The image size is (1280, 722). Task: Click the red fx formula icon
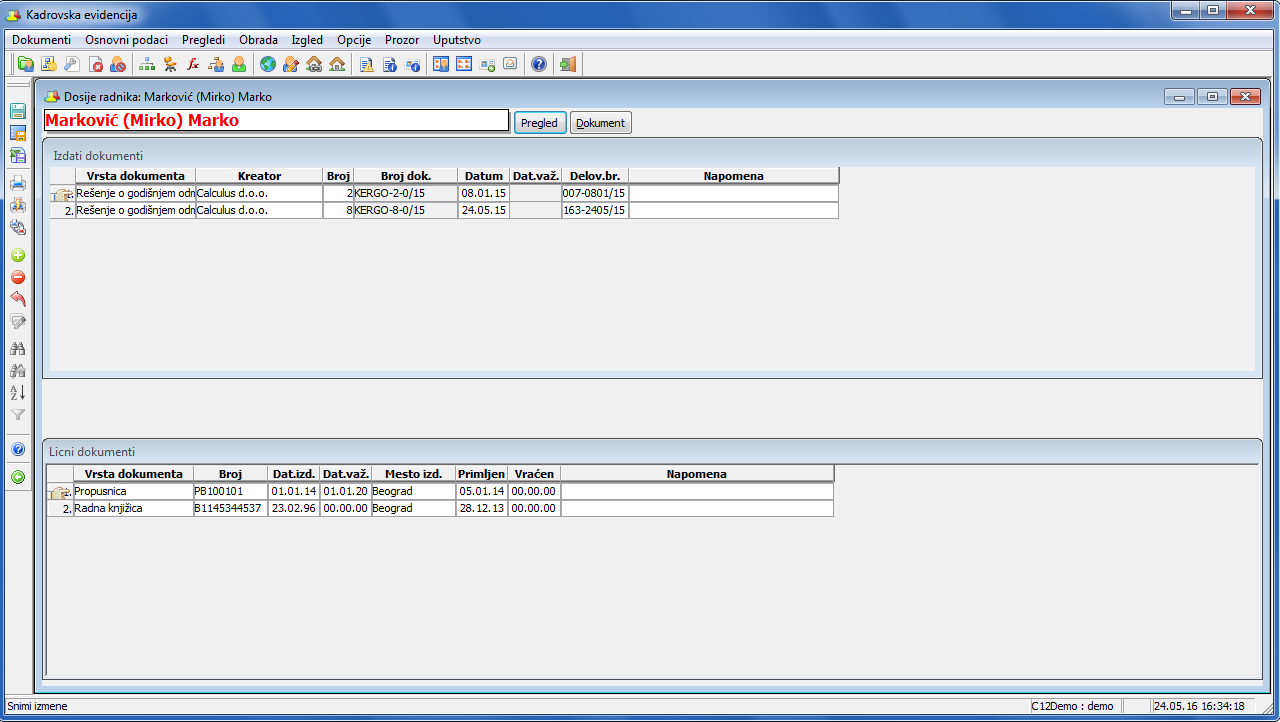(193, 65)
